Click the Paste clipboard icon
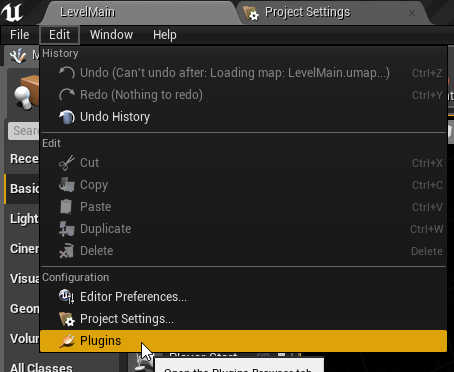Screen dimensions: 454x372 pyautogui.click(x=66, y=207)
